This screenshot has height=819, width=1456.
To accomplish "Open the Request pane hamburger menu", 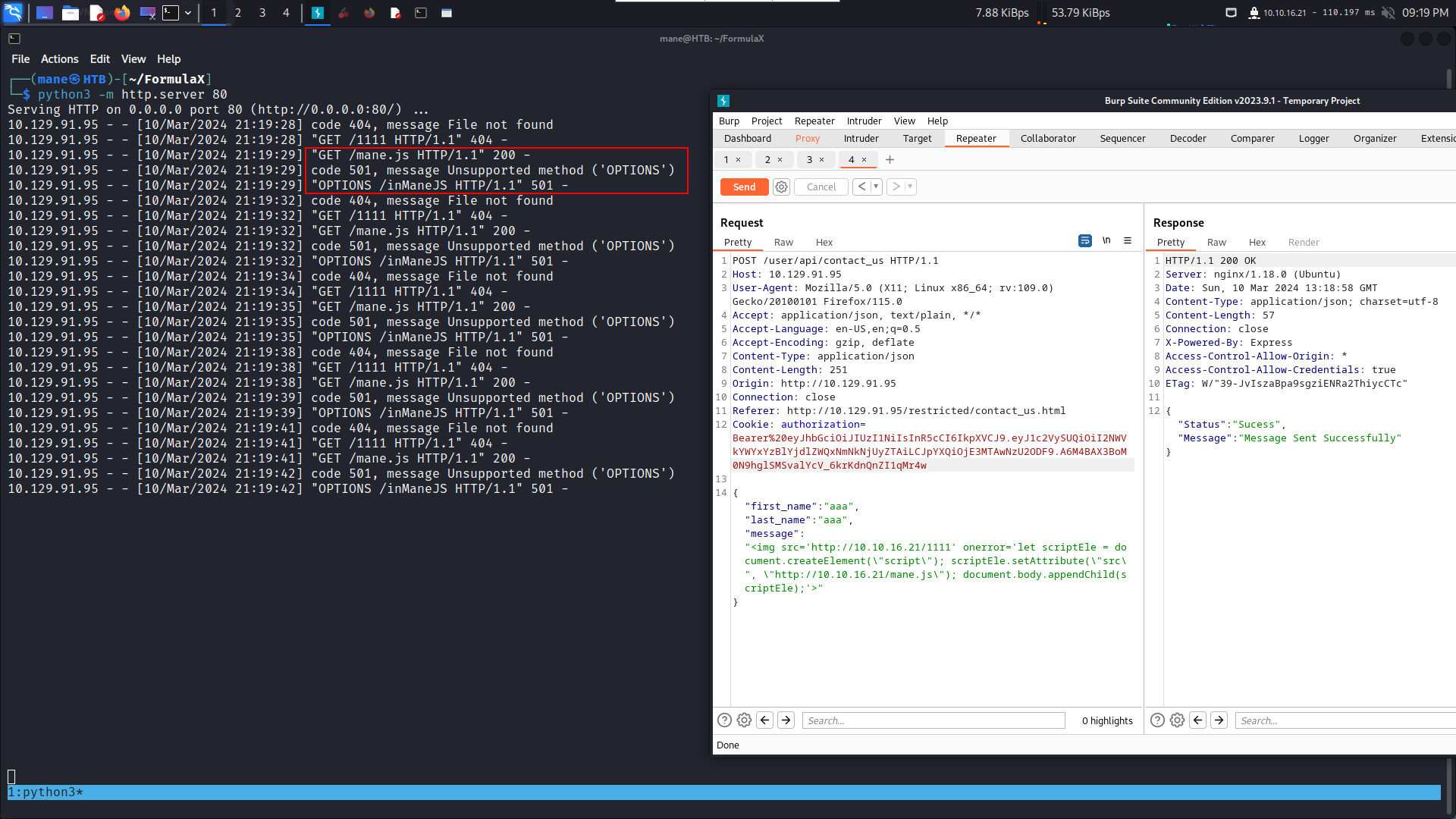I will [1128, 240].
